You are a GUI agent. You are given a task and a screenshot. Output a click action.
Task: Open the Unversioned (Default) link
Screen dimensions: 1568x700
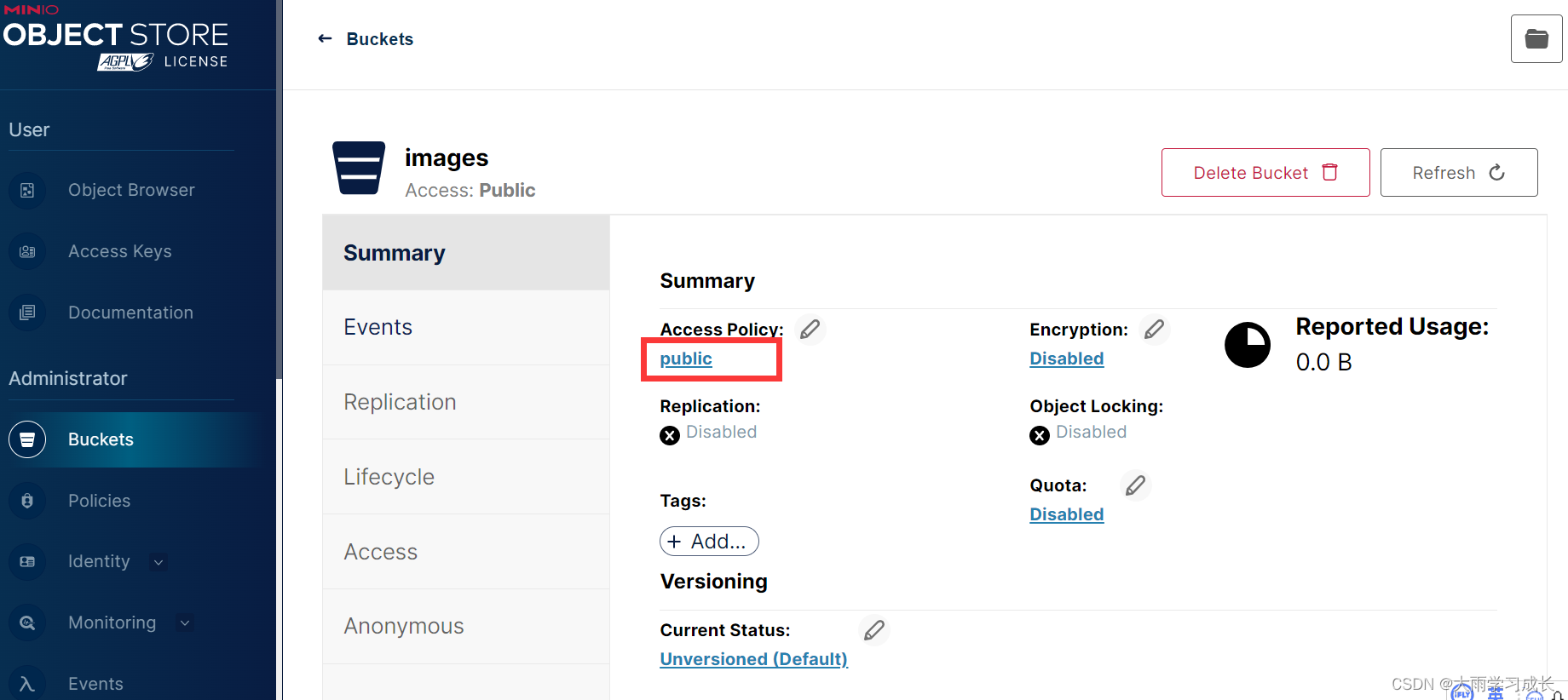pyautogui.click(x=754, y=659)
